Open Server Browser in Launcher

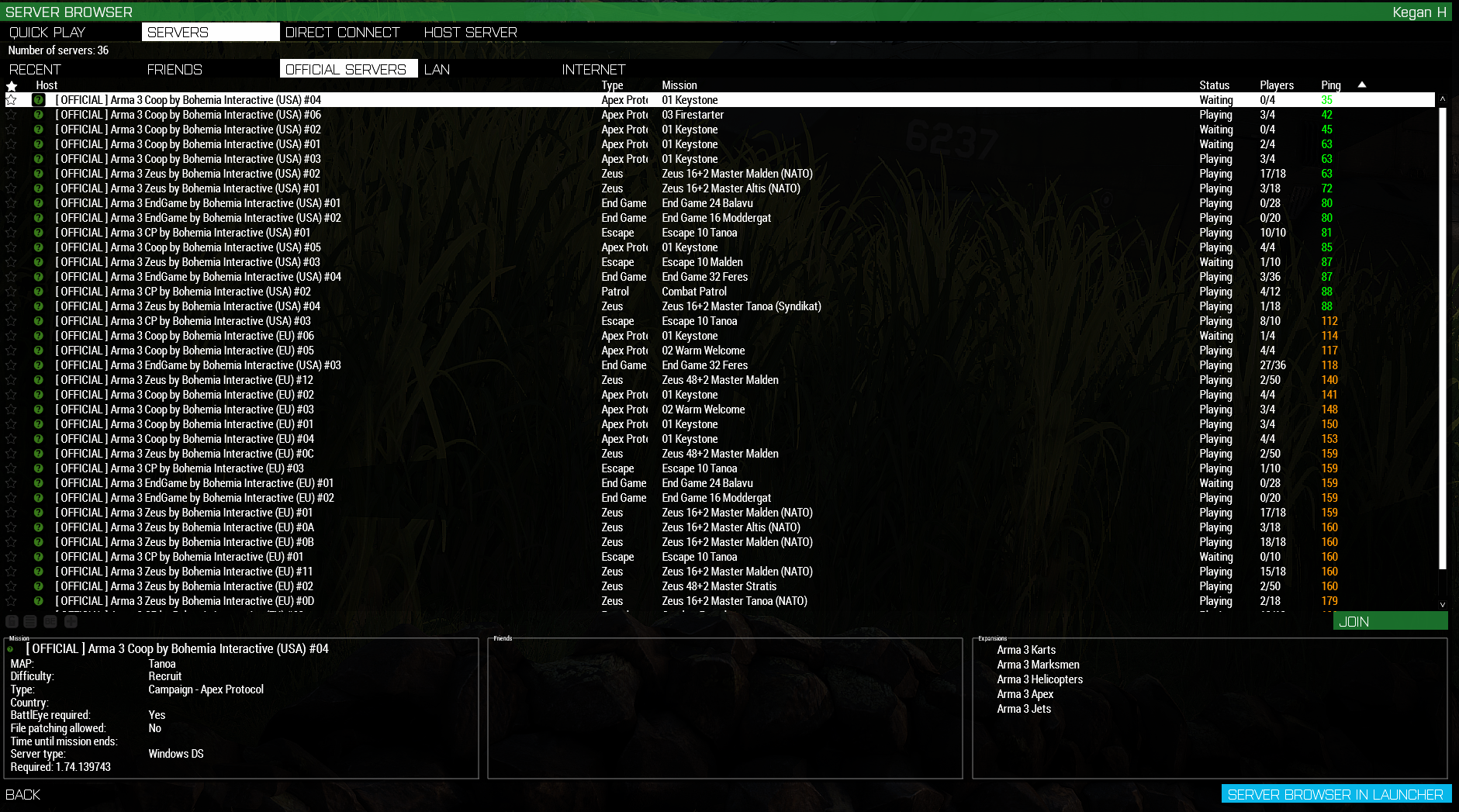click(1336, 794)
